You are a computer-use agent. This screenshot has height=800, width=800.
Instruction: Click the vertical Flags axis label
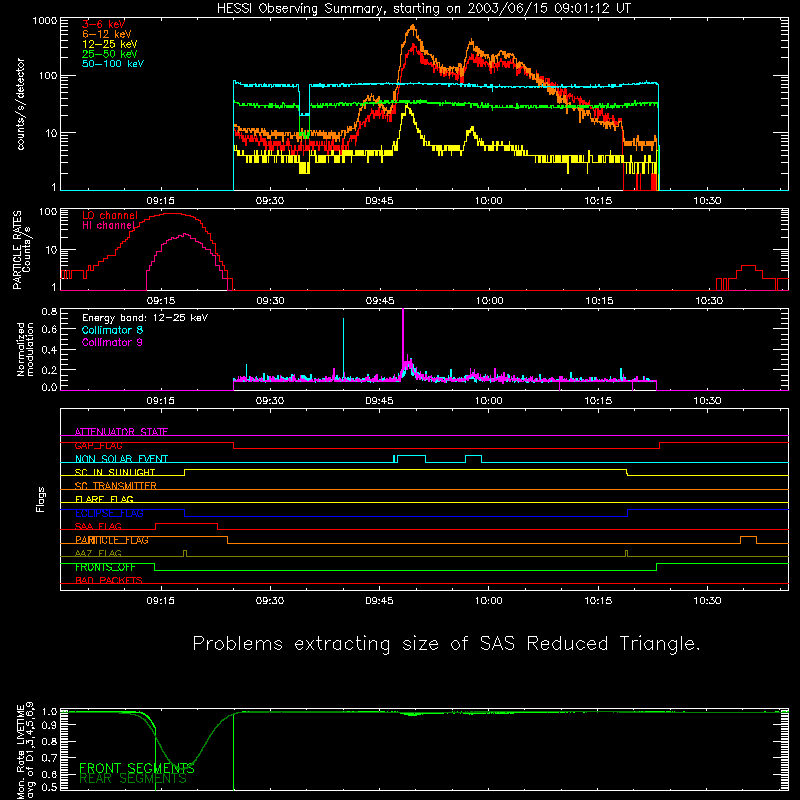(41, 500)
